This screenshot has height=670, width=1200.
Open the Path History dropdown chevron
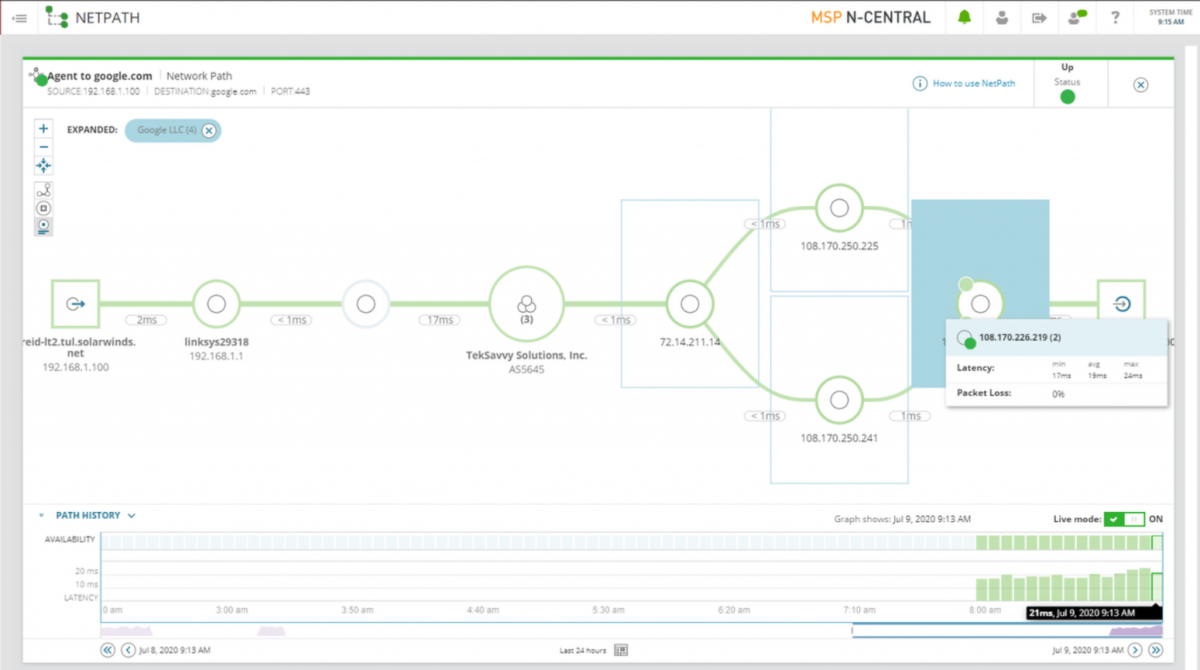tap(132, 516)
